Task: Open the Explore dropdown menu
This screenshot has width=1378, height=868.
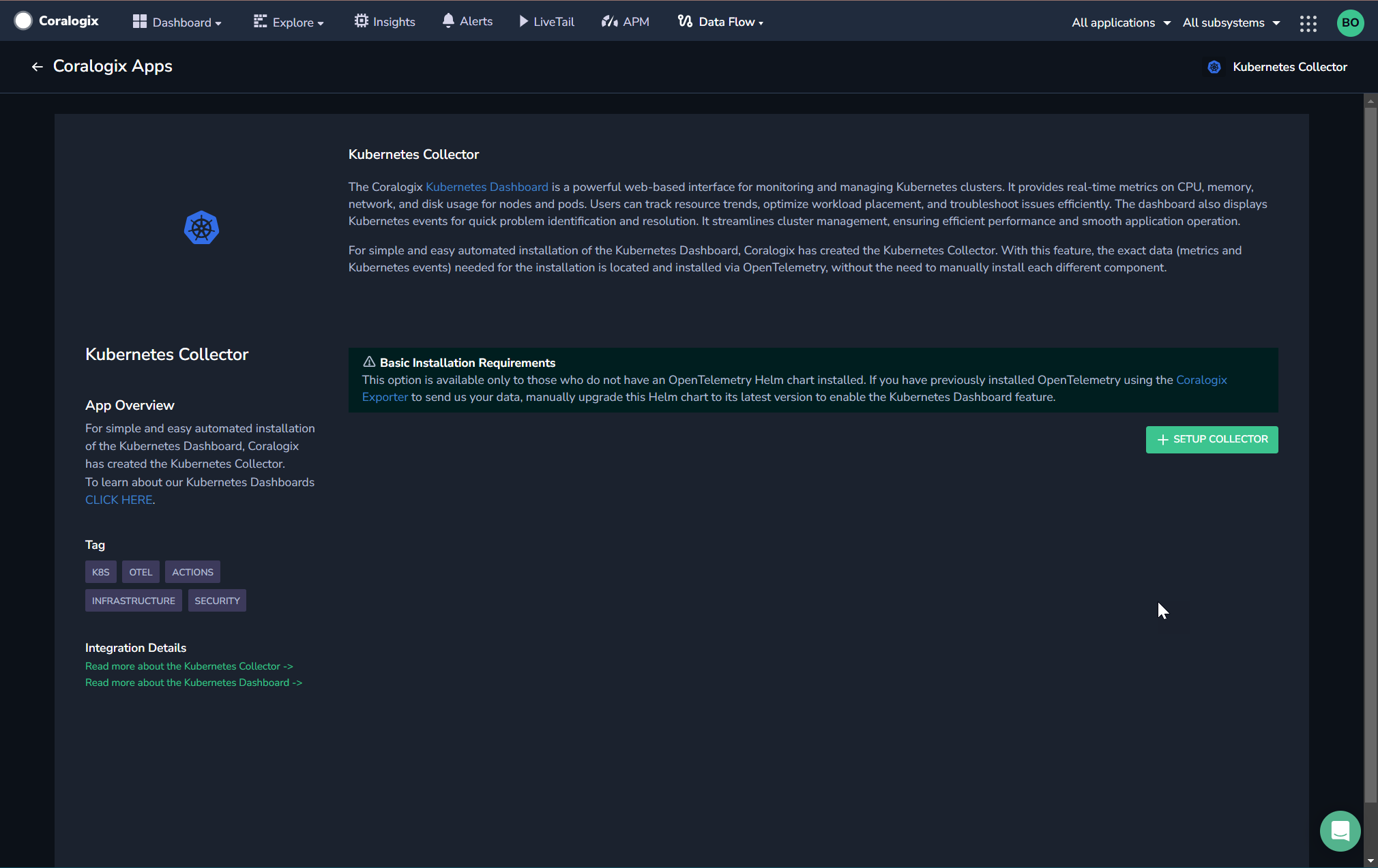Action: tap(289, 22)
